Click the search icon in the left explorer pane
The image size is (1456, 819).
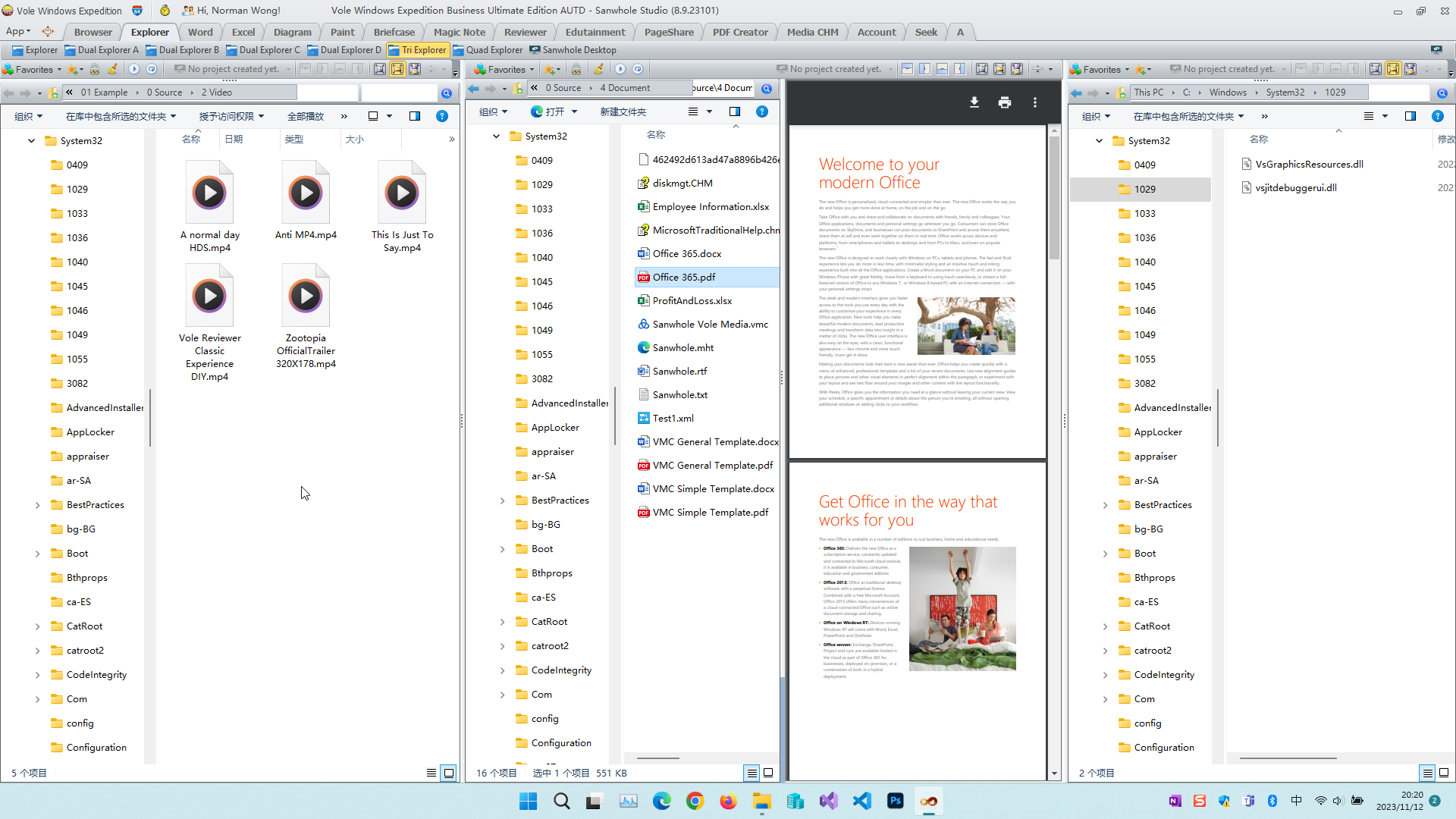pos(447,93)
